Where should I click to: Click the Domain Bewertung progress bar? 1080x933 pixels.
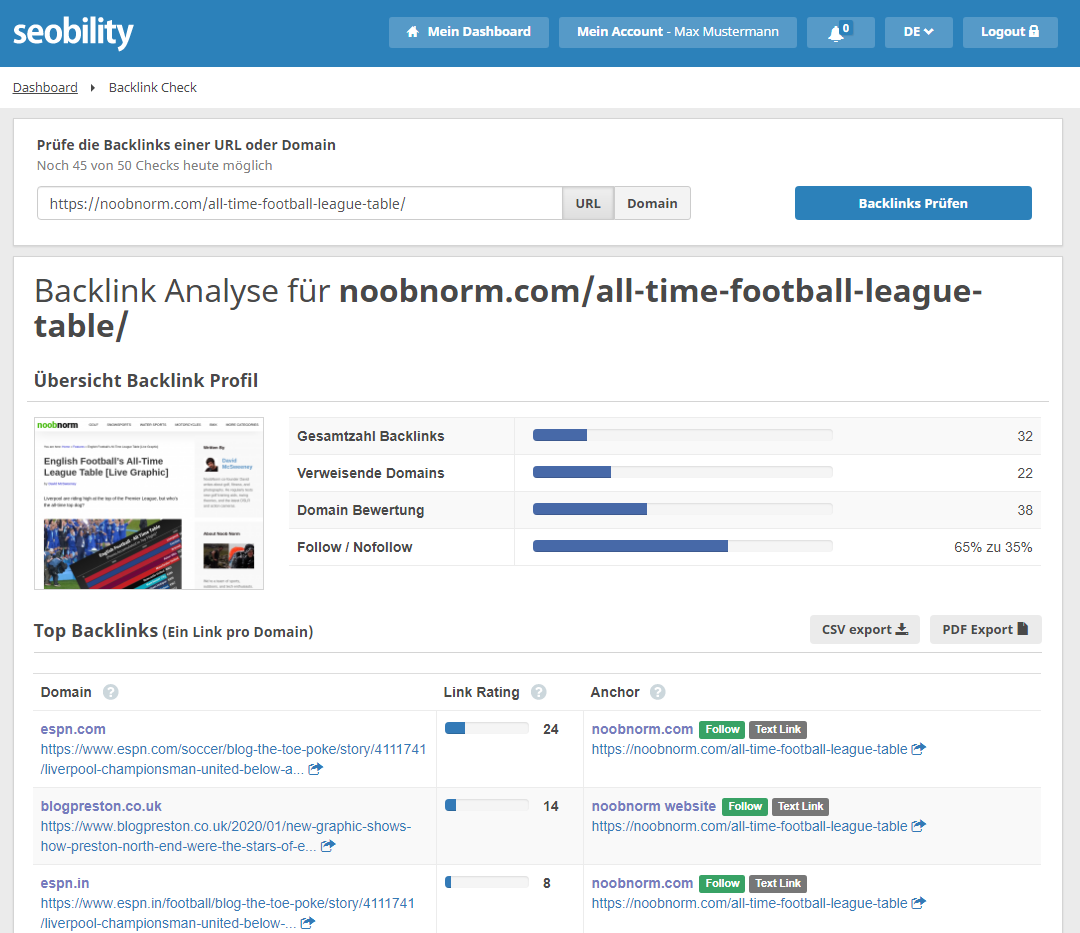coord(683,510)
